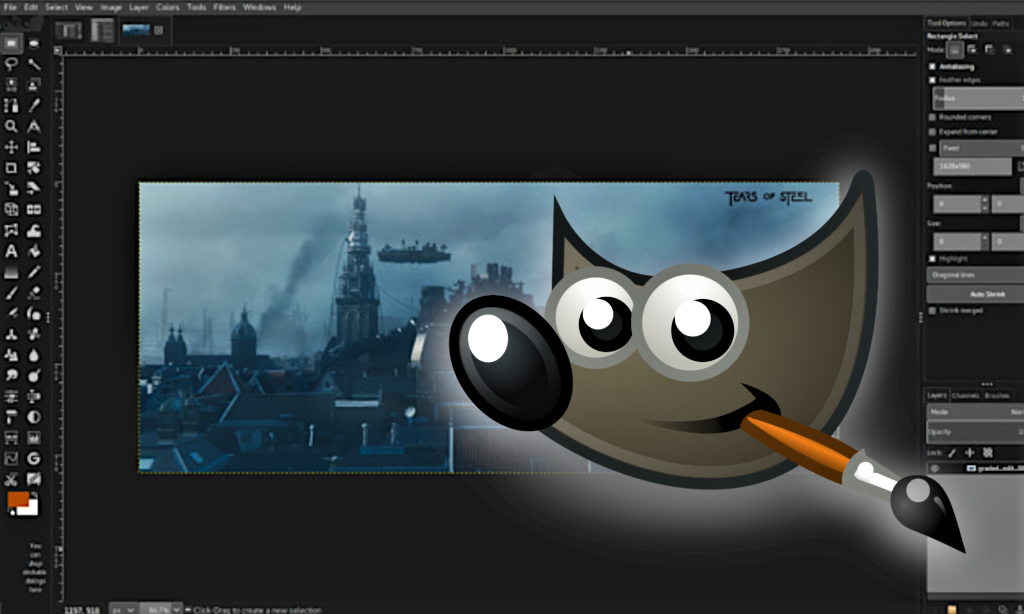Activate the Crop tool
1024x614 pixels.
pos(11,168)
